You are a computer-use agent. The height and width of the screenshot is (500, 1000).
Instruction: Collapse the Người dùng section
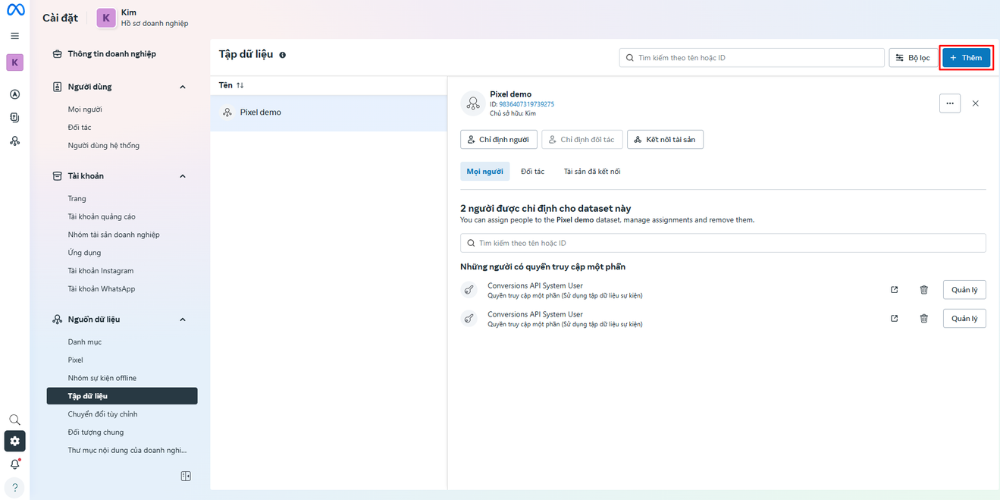[182, 87]
